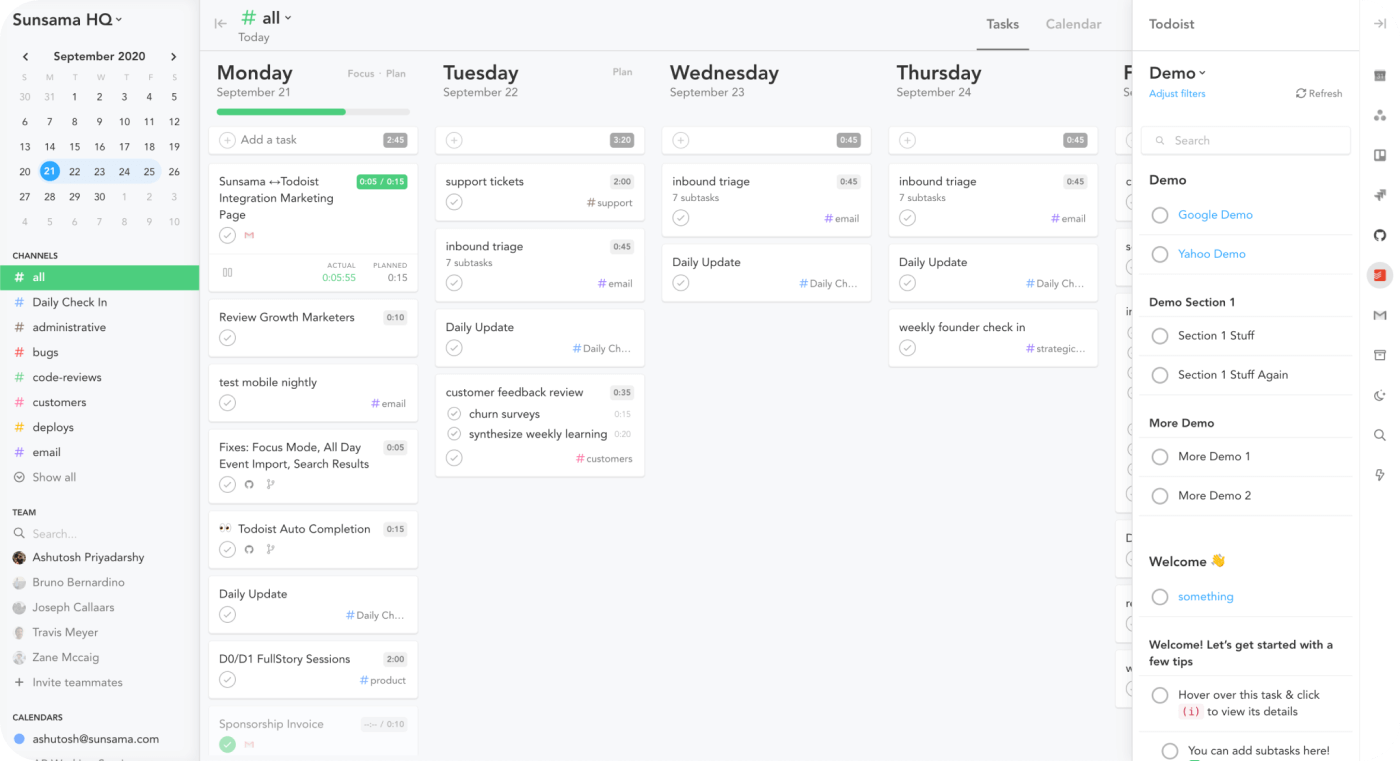1400x761 pixels.
Task: Click plus icon to add Tuesday task
Action: click(454, 140)
